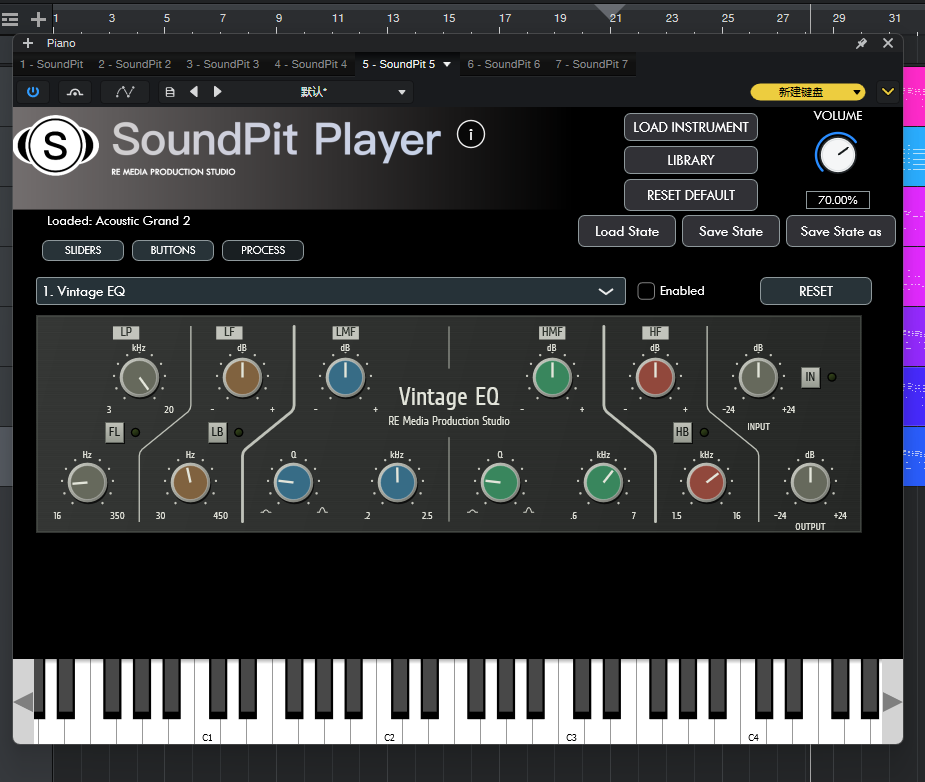Viewport: 925px width, 782px height.
Task: Click the HF 1.5-16 kHz frequency knob
Action: click(x=706, y=483)
